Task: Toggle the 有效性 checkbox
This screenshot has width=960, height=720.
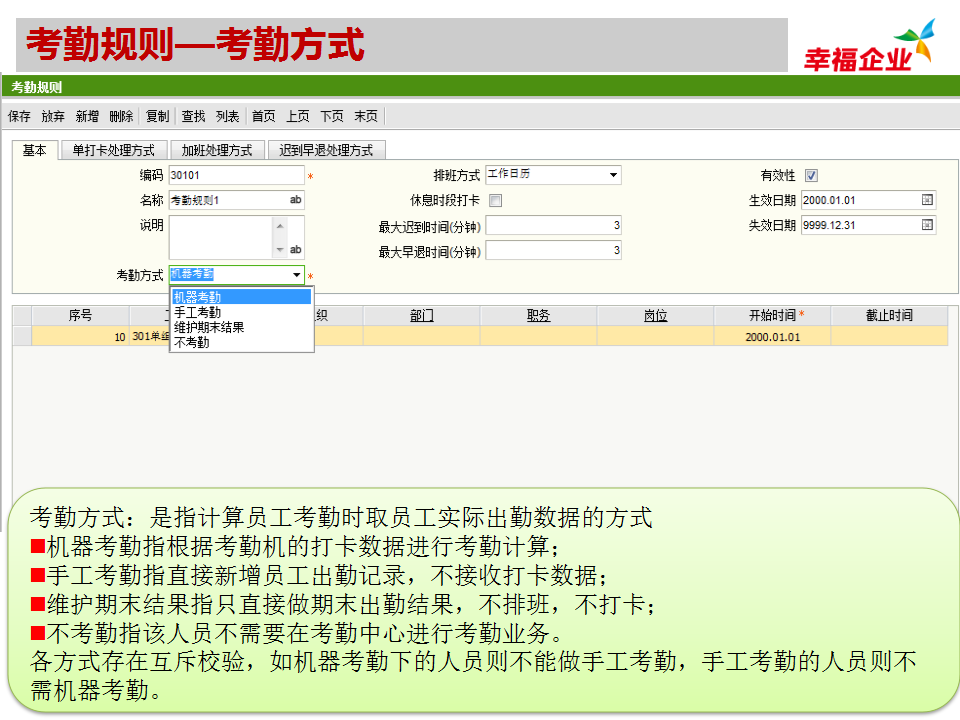Action: point(811,175)
